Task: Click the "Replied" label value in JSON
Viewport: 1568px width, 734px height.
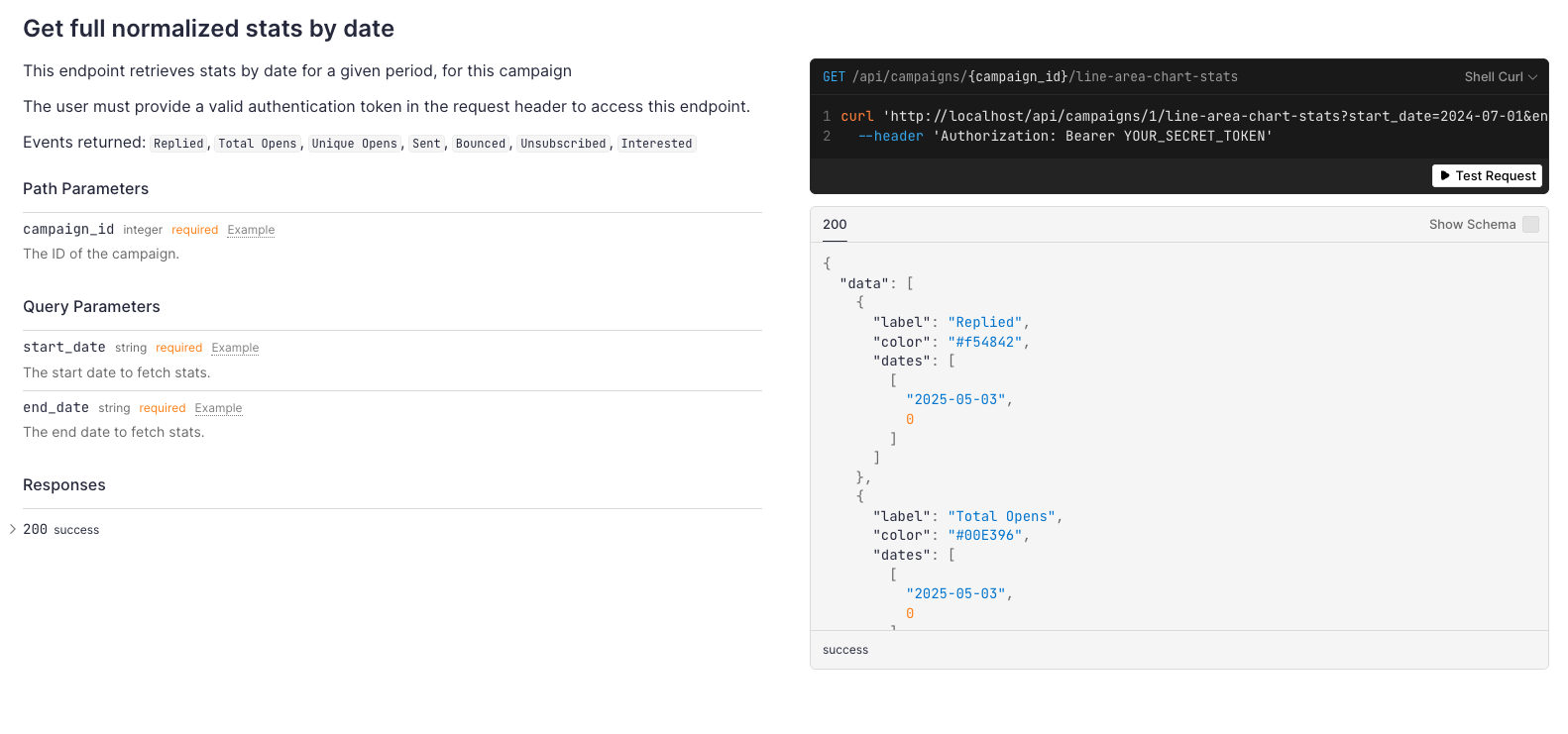Action: (985, 322)
